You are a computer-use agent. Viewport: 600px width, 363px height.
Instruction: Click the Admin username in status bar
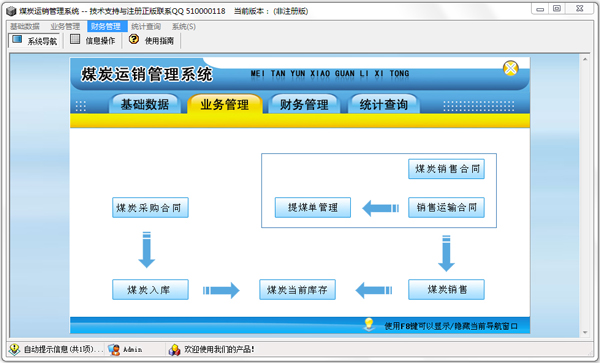132,349
